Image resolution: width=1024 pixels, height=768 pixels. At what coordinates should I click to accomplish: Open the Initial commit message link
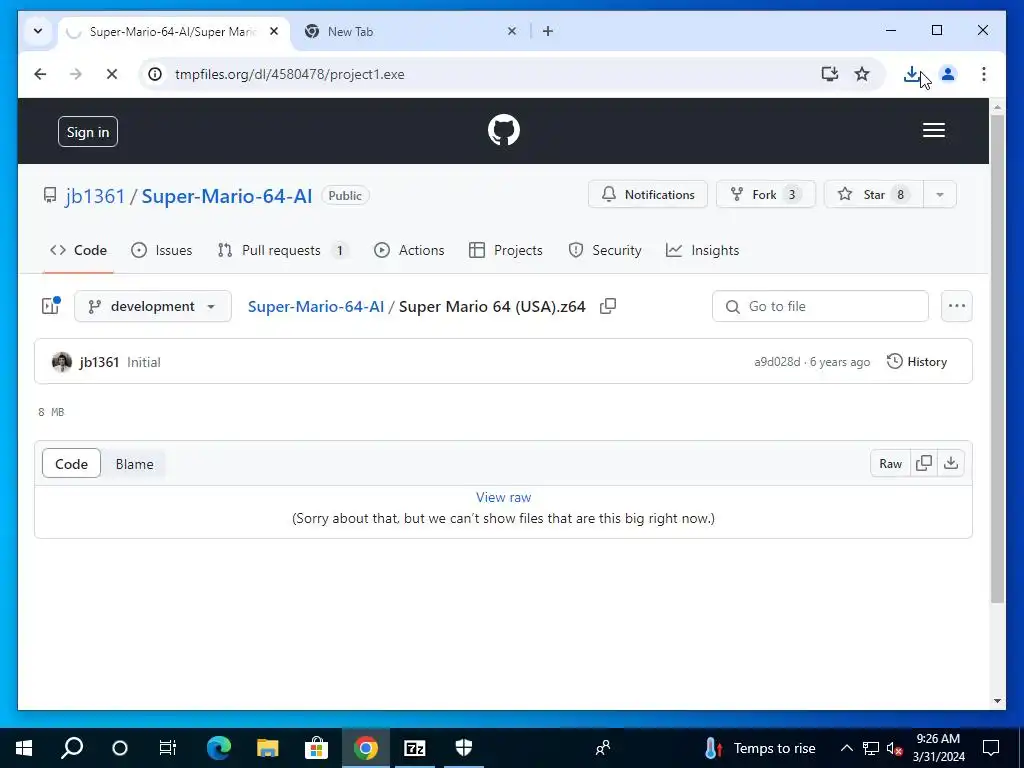coord(144,362)
